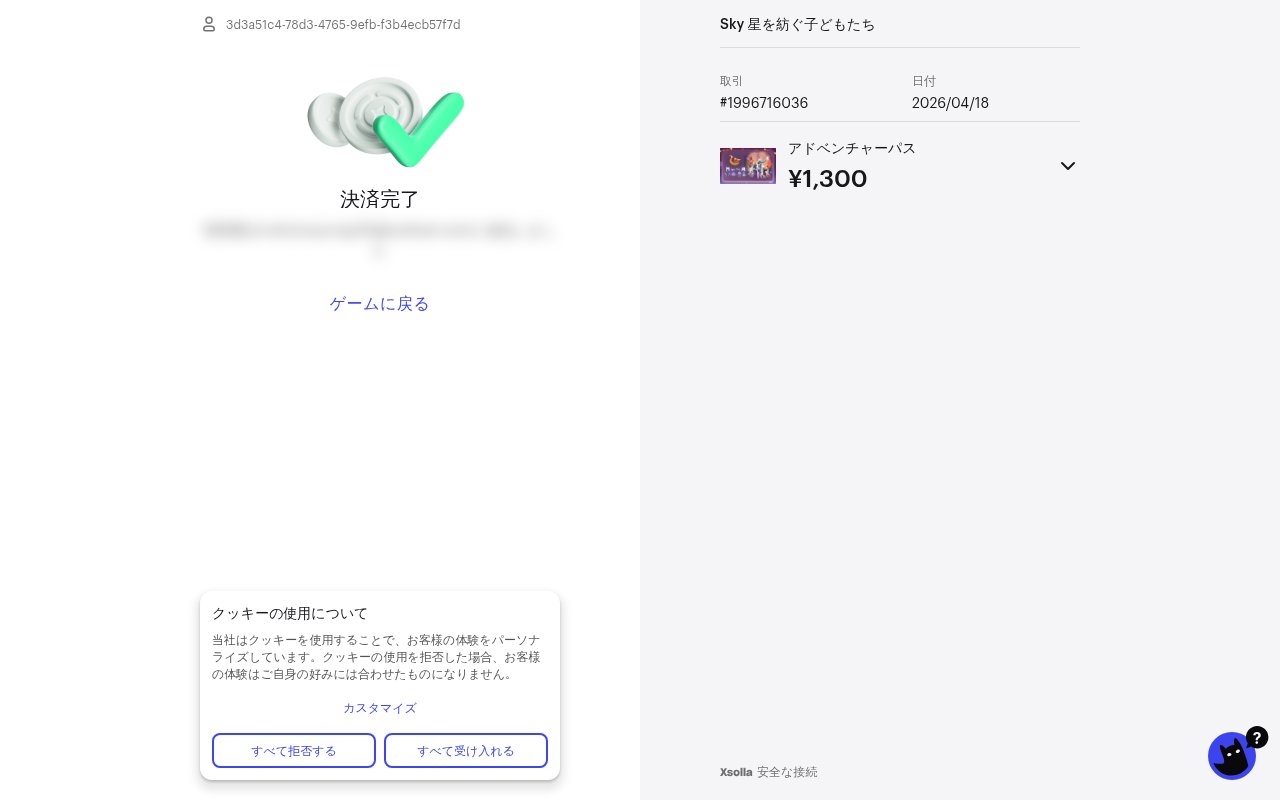Expand the アドベンチャーパス order details chevron
Screen dimensions: 1280x800
point(1068,166)
